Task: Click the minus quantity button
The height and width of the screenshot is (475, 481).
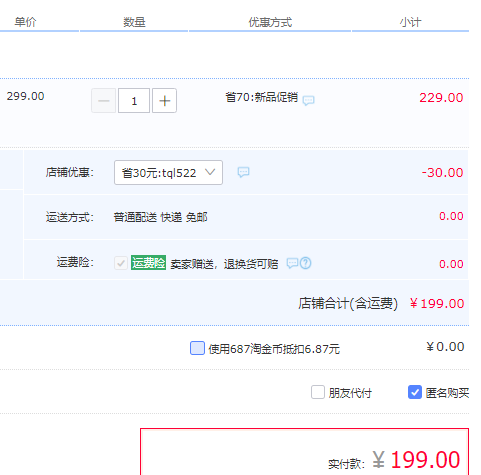Action: click(104, 101)
